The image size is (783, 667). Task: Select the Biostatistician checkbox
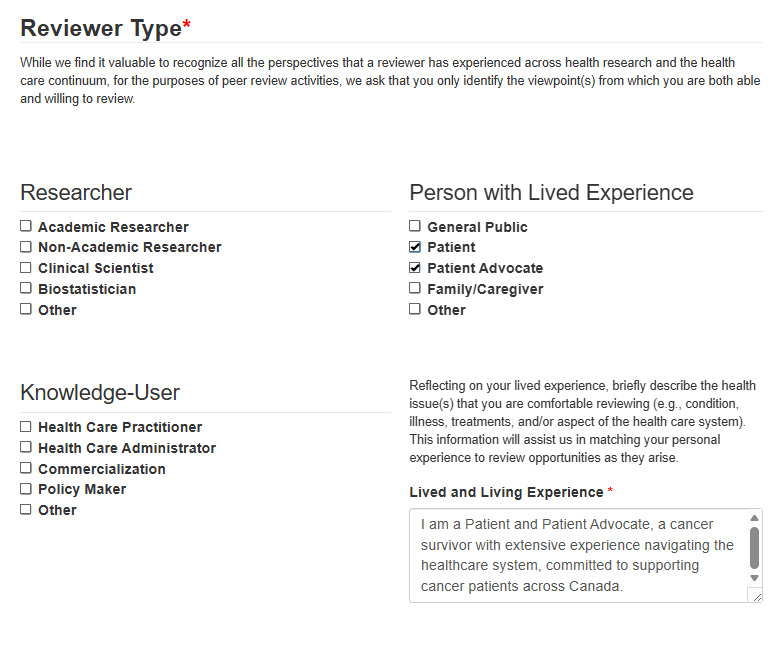click(x=26, y=289)
